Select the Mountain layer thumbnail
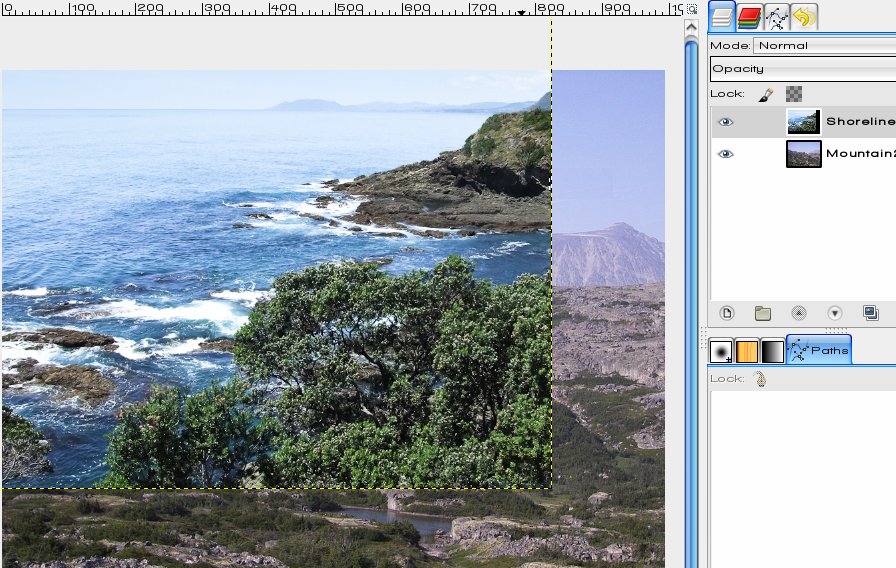 point(803,154)
